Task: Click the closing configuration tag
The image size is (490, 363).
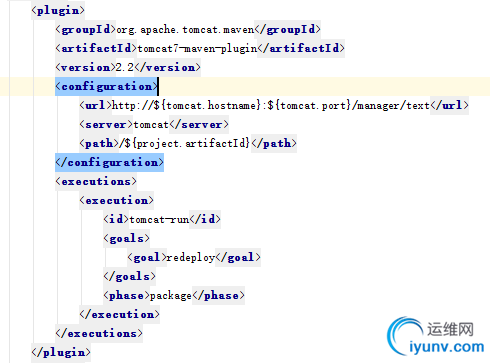Action: click(x=109, y=163)
